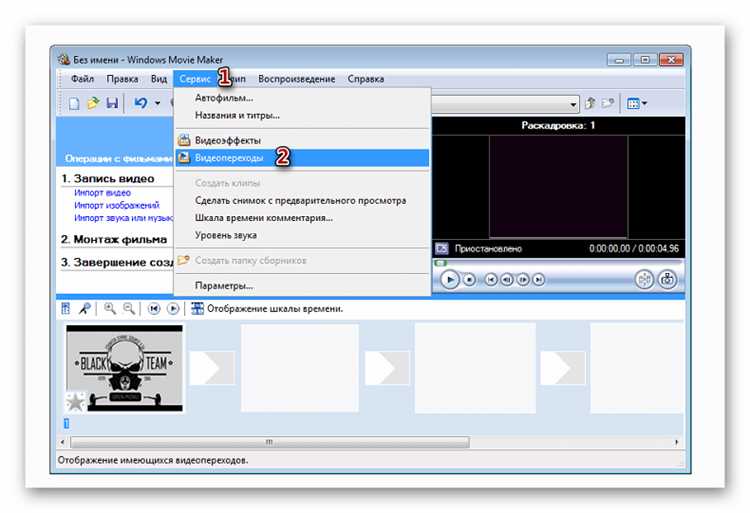This screenshot has height=513, width=750.
Task: Step to next frame in preview
Action: tap(523, 280)
